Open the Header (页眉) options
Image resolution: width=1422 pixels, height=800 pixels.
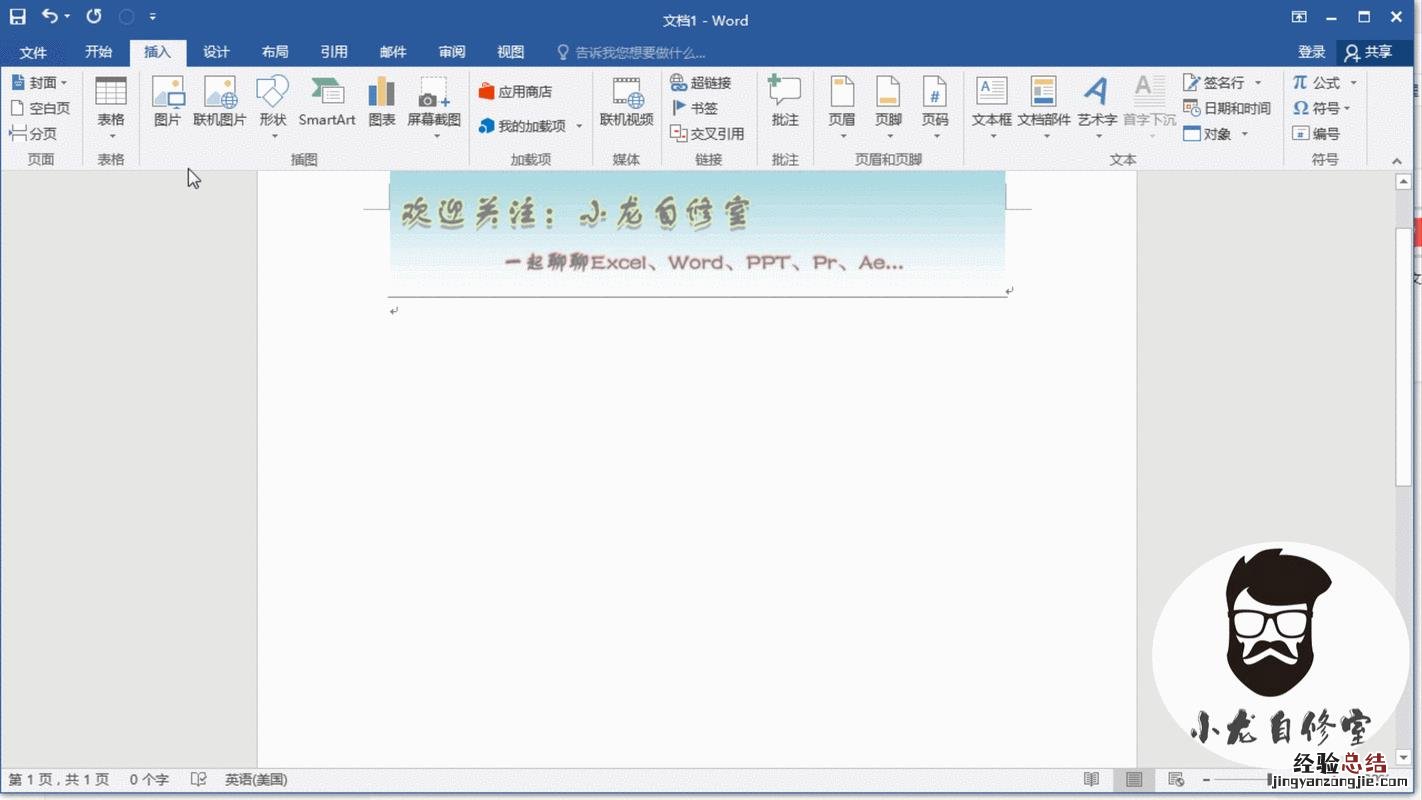click(x=842, y=108)
